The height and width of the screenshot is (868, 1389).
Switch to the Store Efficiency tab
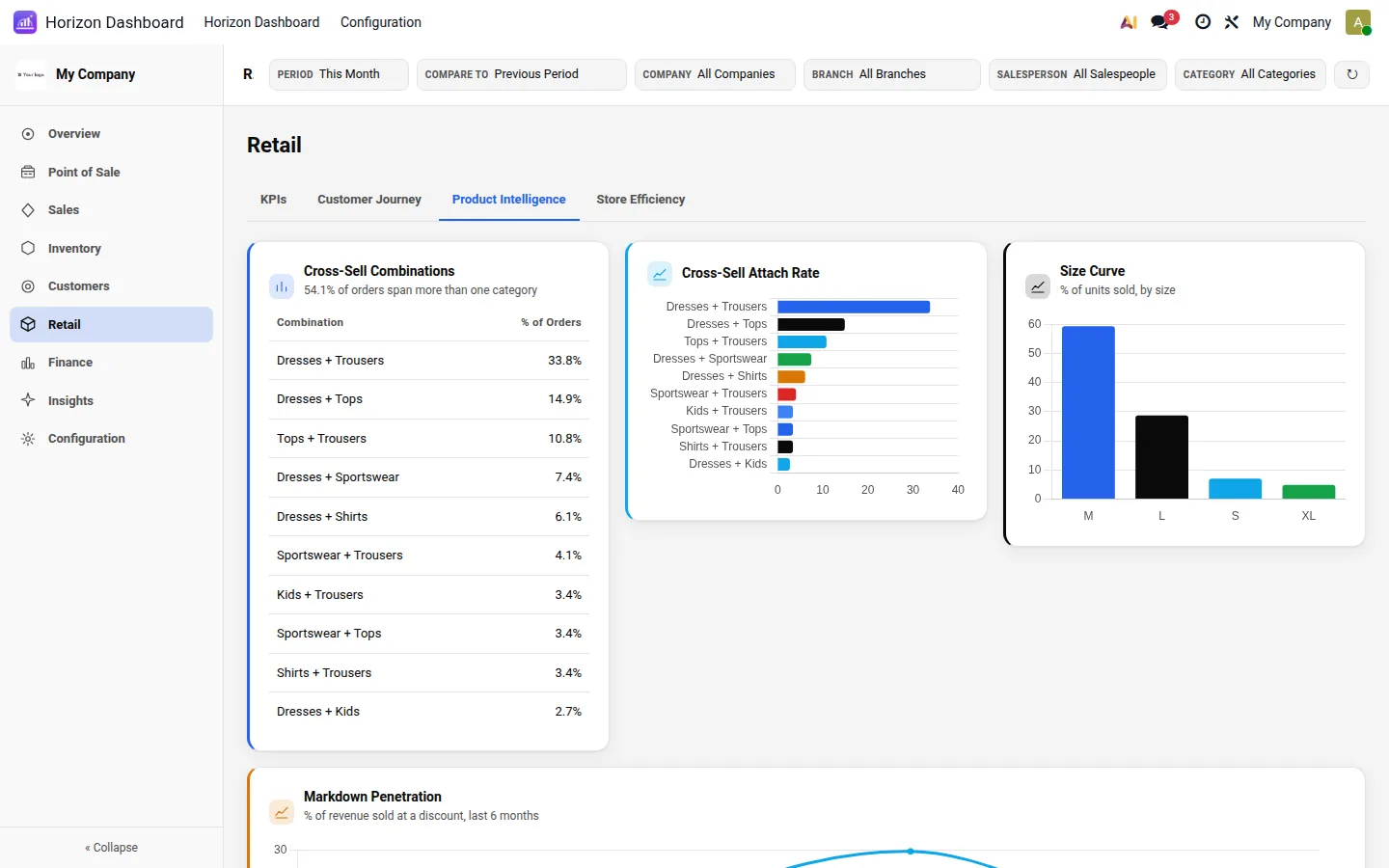(x=640, y=200)
